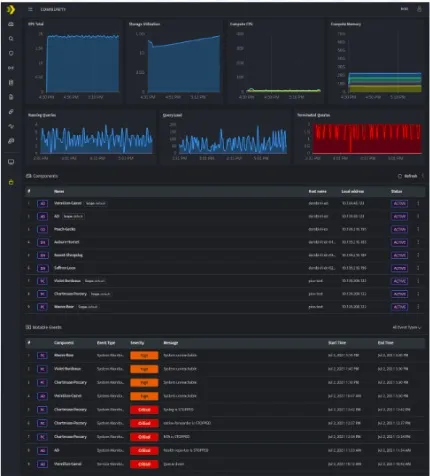
Task: Refresh the Components table
Action: coord(408,176)
